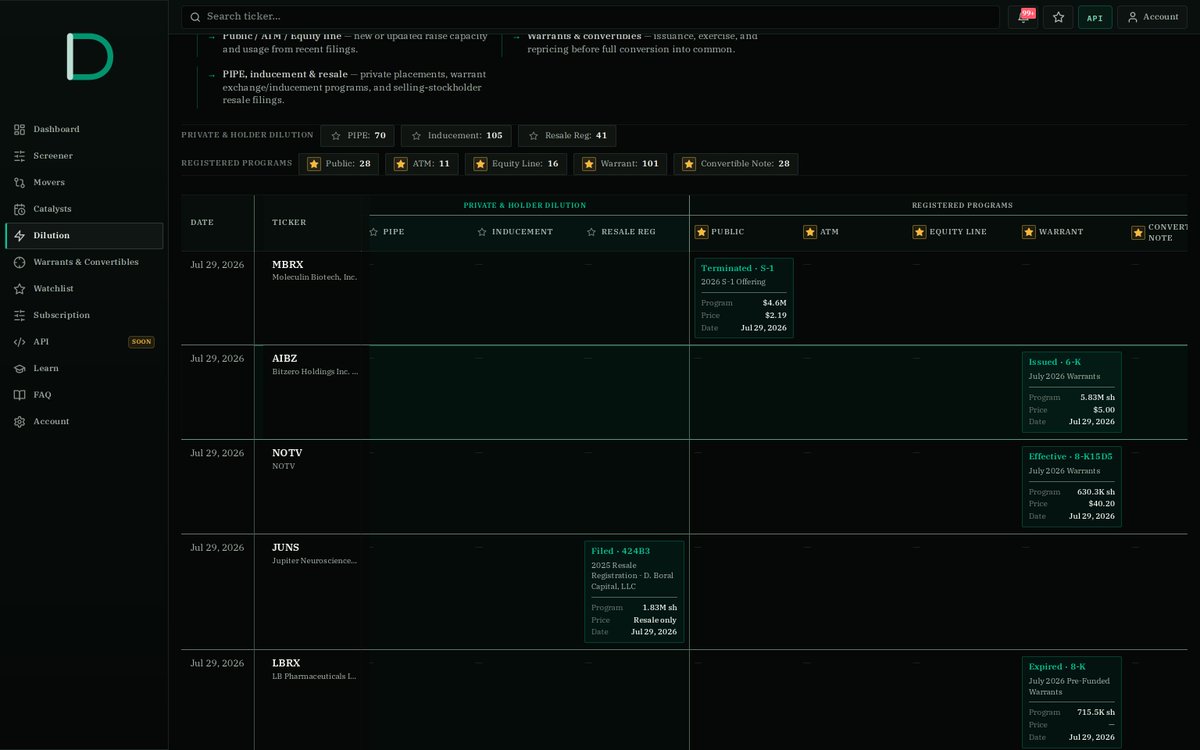Open the Effective 8-K15D5 warrant card

(1072, 486)
